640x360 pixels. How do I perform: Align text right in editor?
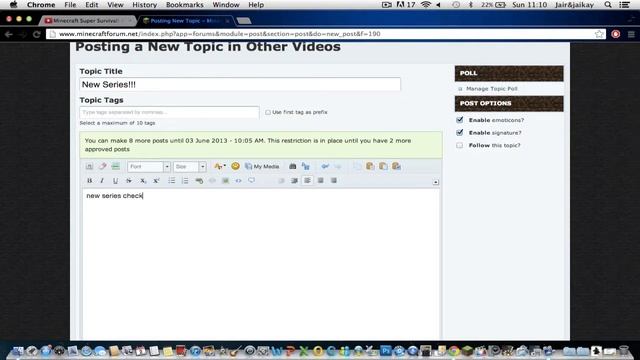(x=333, y=180)
